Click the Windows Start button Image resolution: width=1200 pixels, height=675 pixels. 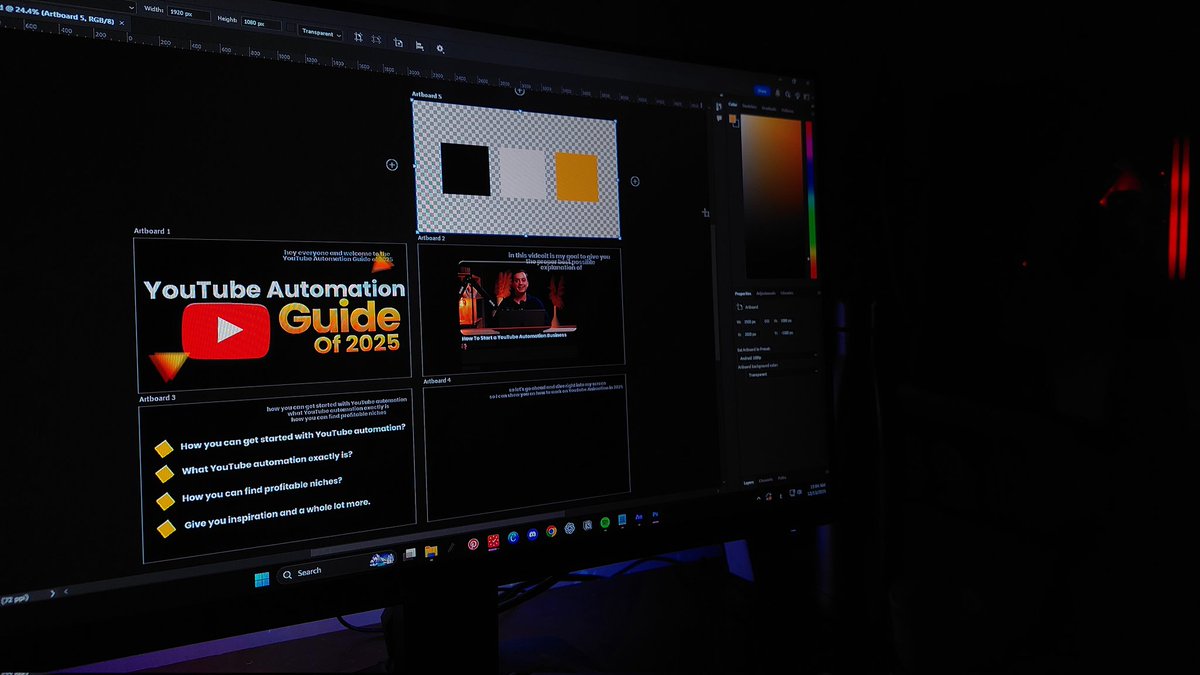pos(261,578)
